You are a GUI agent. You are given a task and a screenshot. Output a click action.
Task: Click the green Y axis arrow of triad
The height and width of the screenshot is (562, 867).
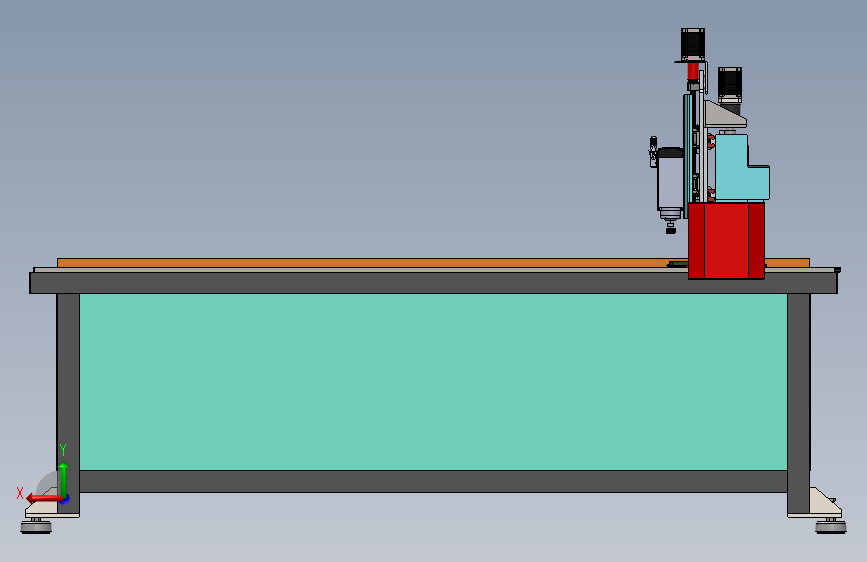(x=64, y=479)
